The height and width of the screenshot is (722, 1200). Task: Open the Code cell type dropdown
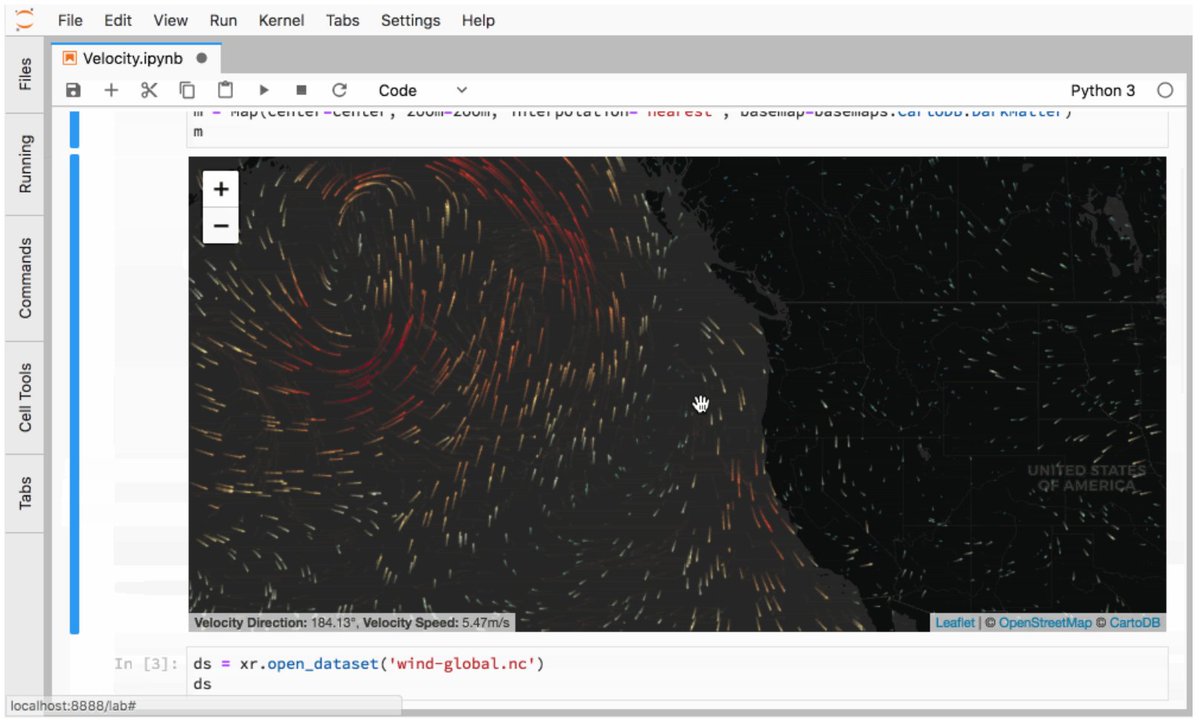[422, 90]
